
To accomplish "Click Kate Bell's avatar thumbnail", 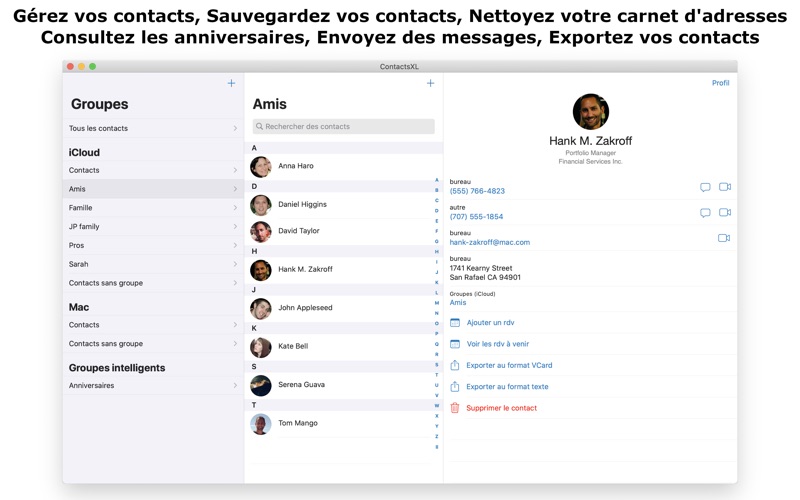I will tap(261, 347).
